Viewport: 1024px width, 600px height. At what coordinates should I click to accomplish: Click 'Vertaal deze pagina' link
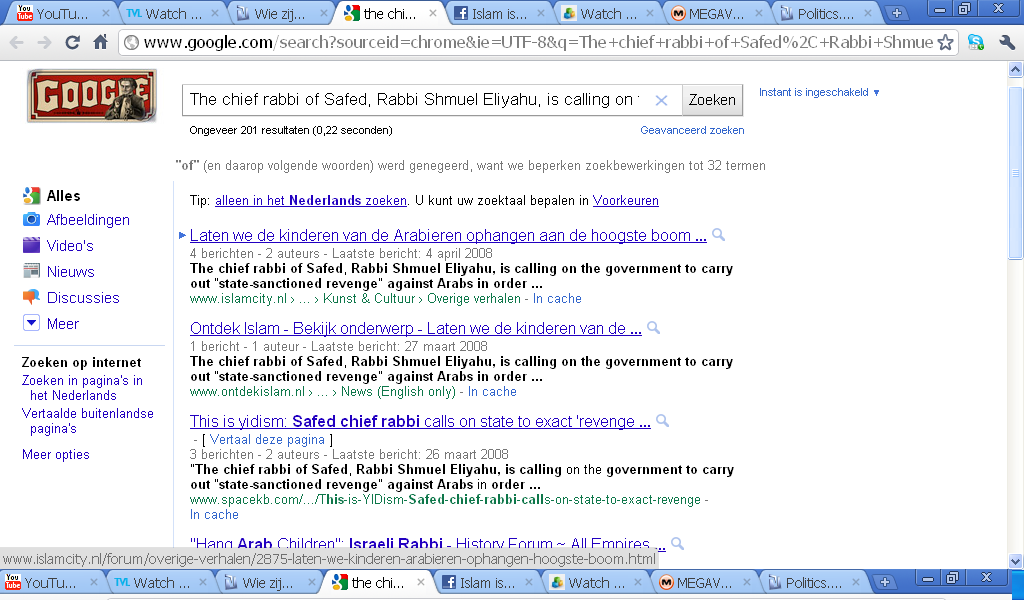tap(267, 439)
